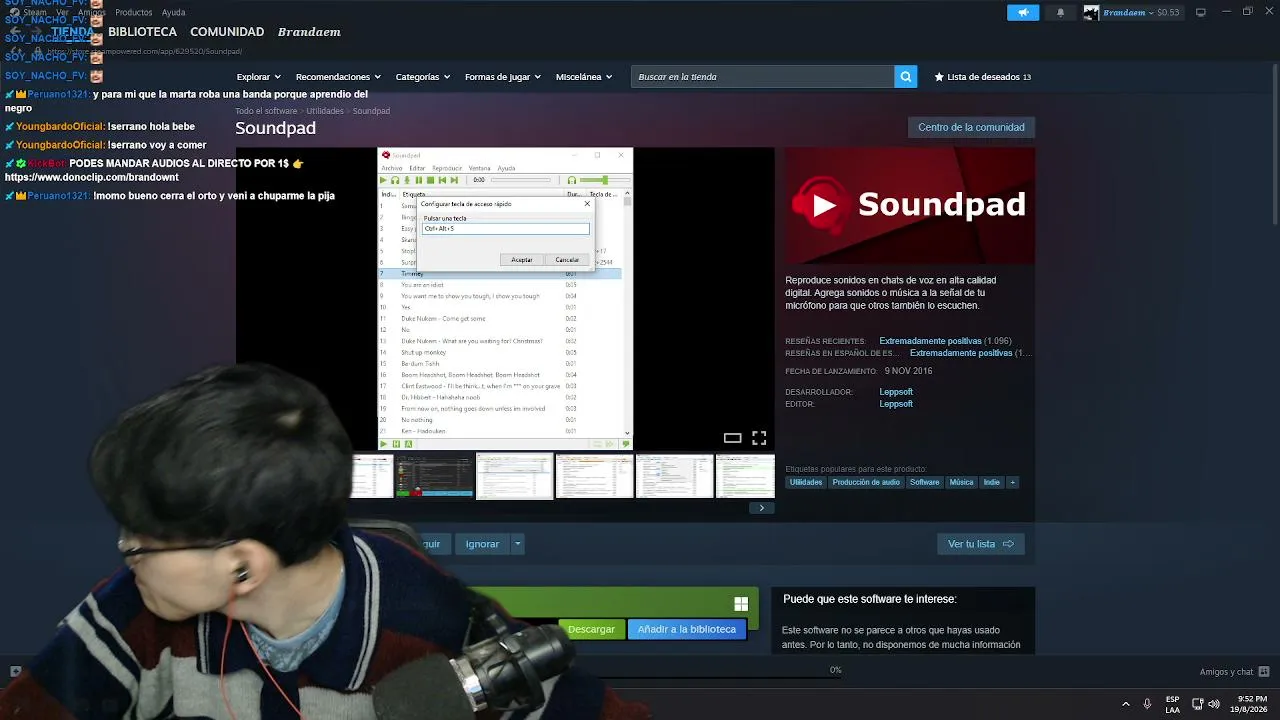The image size is (1280, 720).
Task: Click the Windows platform icon
Action: coord(741,604)
